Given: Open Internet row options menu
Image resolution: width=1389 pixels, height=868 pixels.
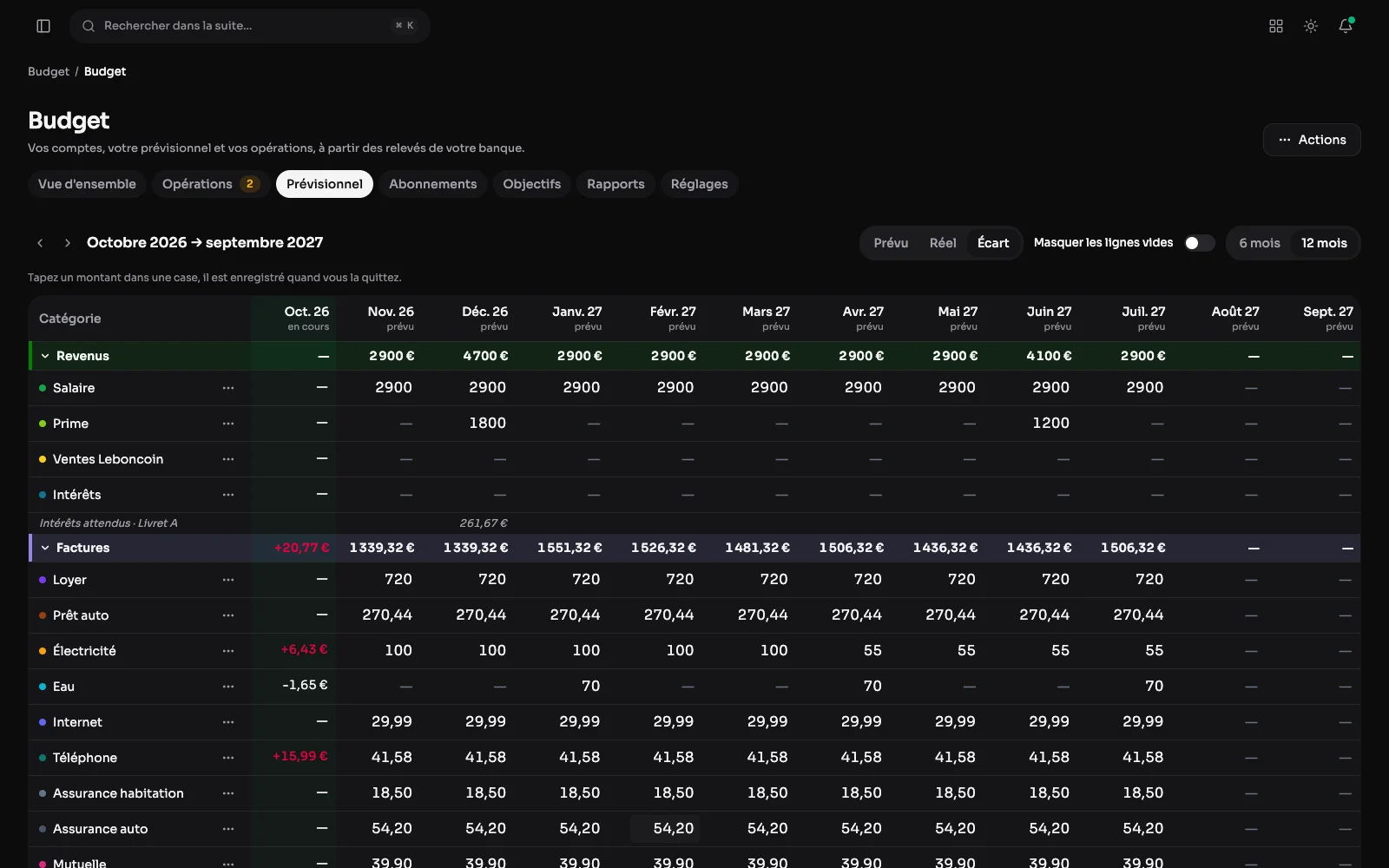Looking at the screenshot, I should point(228,722).
